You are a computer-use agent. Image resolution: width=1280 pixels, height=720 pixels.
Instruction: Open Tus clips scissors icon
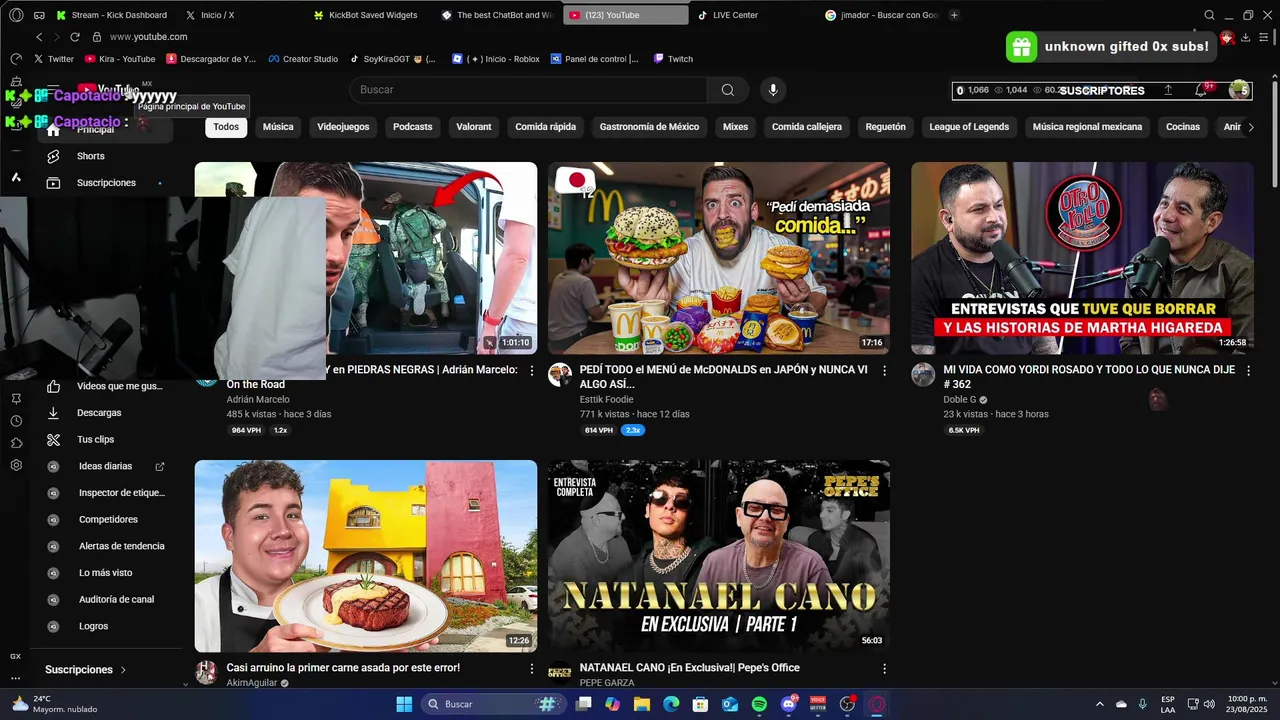[54, 440]
